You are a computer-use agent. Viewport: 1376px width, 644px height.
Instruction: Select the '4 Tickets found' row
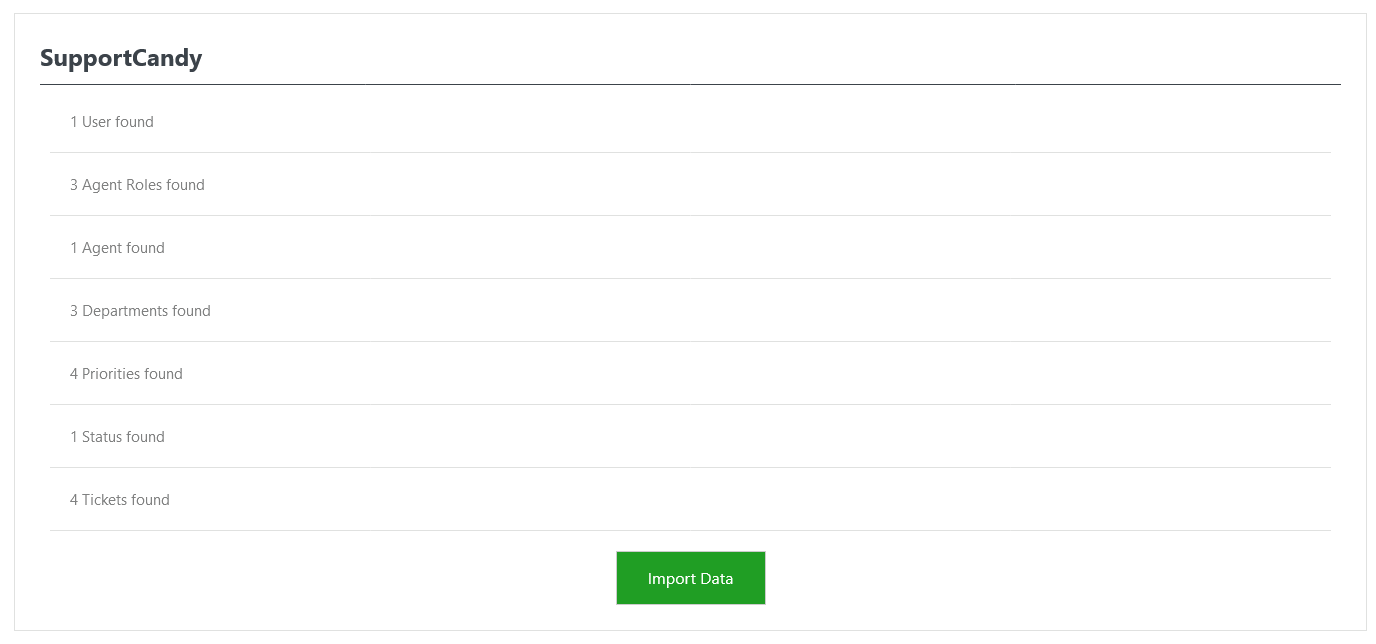(120, 500)
